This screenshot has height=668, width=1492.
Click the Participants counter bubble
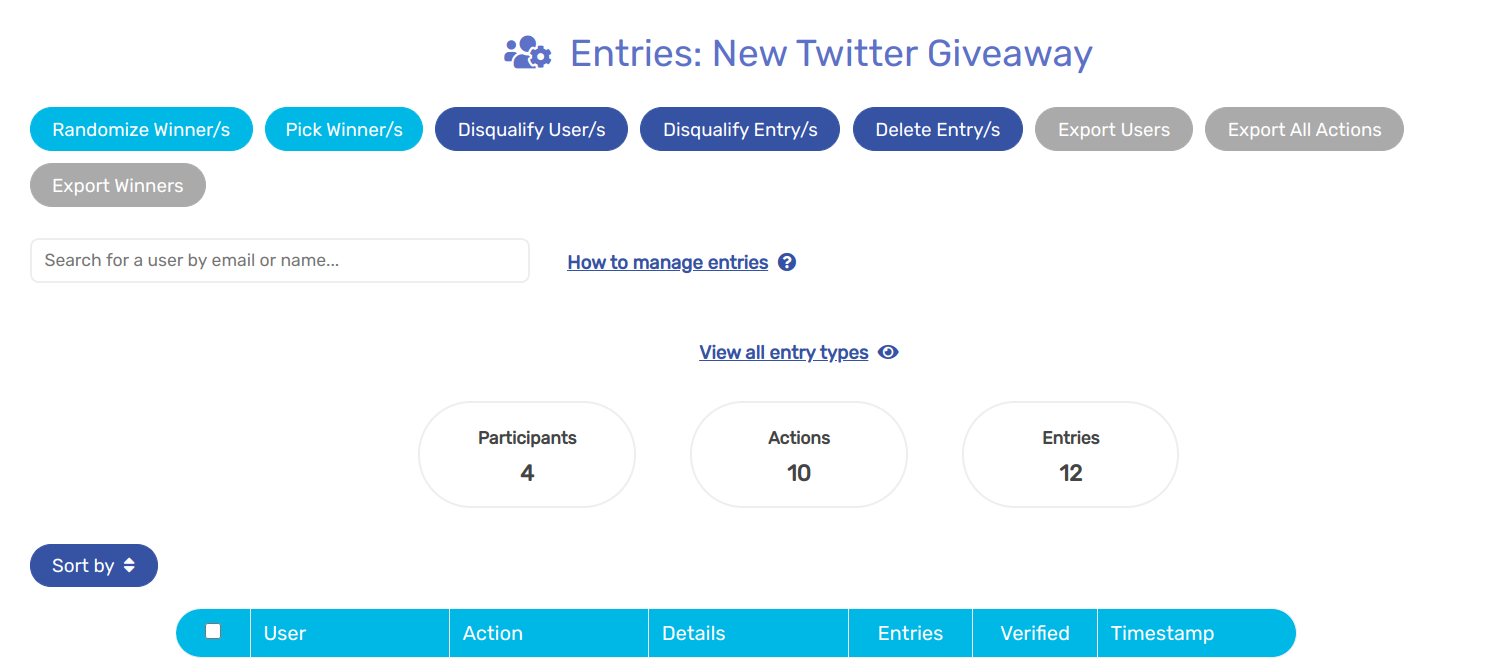coord(527,454)
